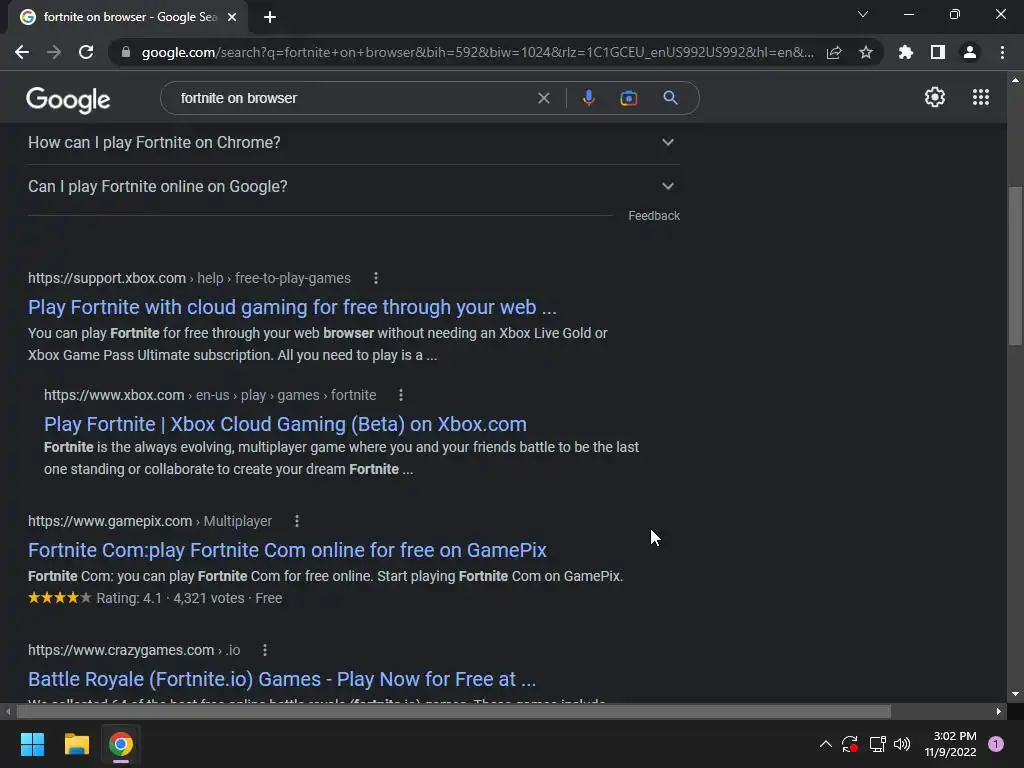Open File Explorer from the taskbar
This screenshot has width=1024, height=768.
76,744
